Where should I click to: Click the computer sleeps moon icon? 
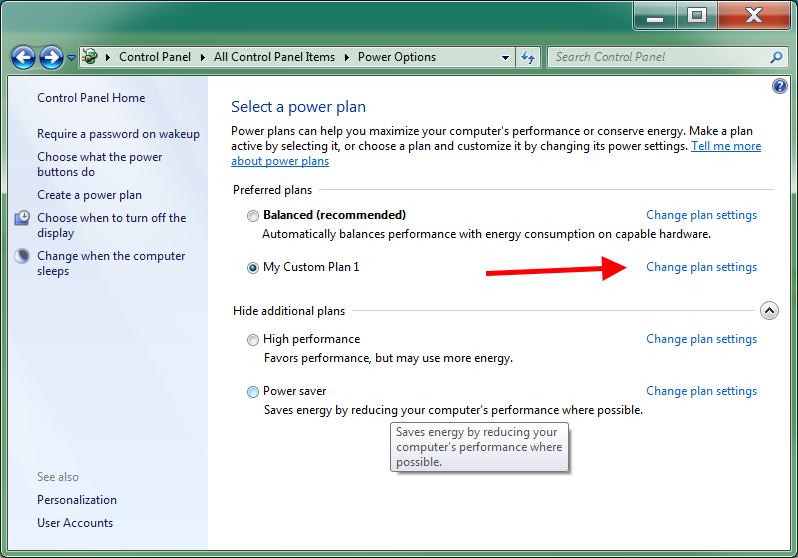22,256
